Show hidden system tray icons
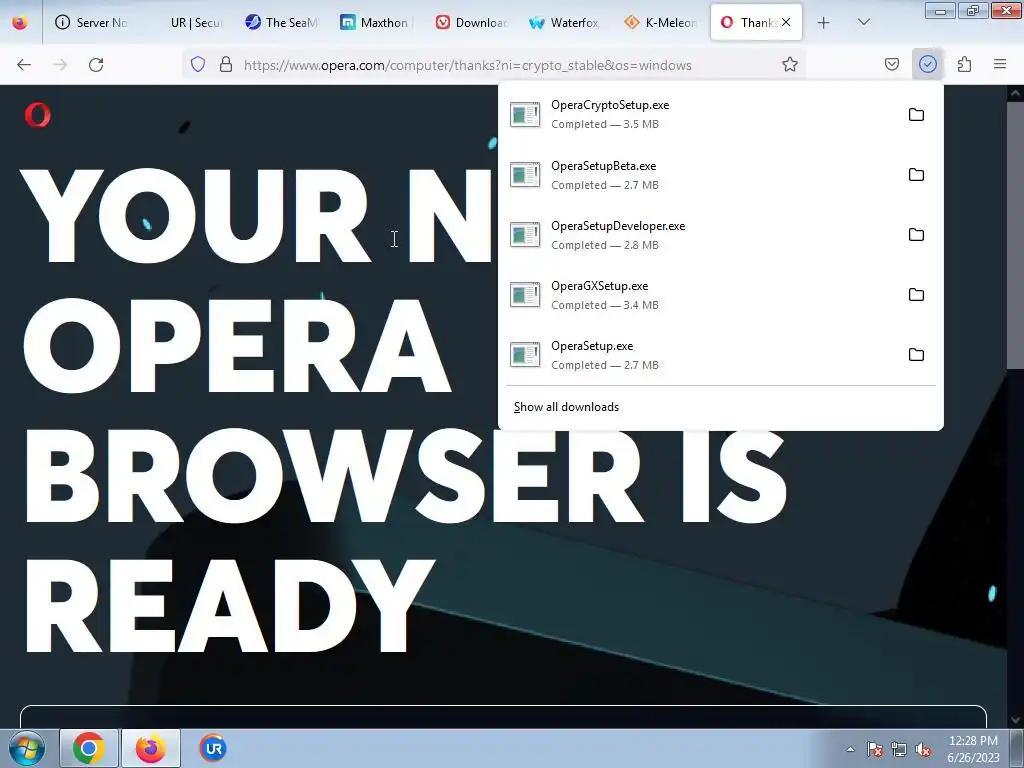Screen dimensions: 1024x768 coord(850,749)
